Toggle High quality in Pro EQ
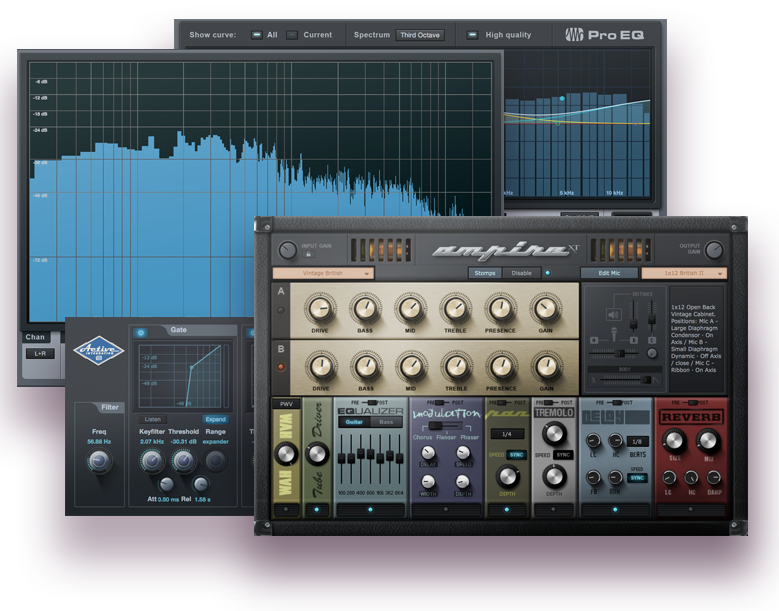The height and width of the screenshot is (611, 779). (x=472, y=35)
